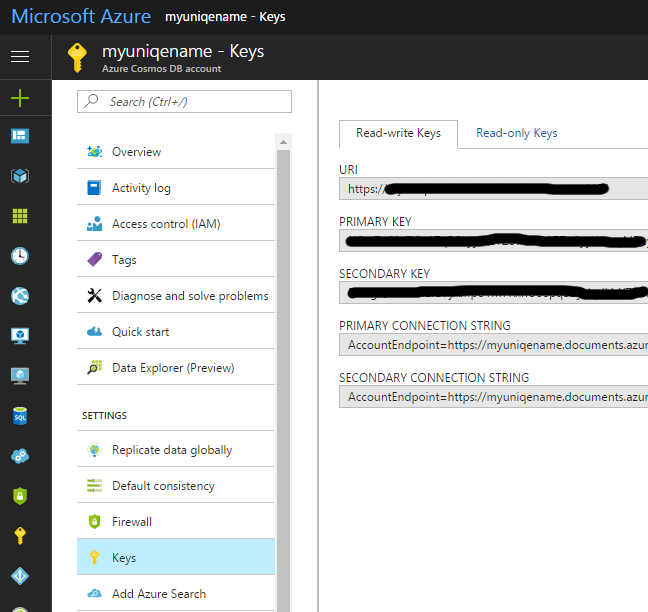Open the monitor with cube icon

click(x=20, y=336)
